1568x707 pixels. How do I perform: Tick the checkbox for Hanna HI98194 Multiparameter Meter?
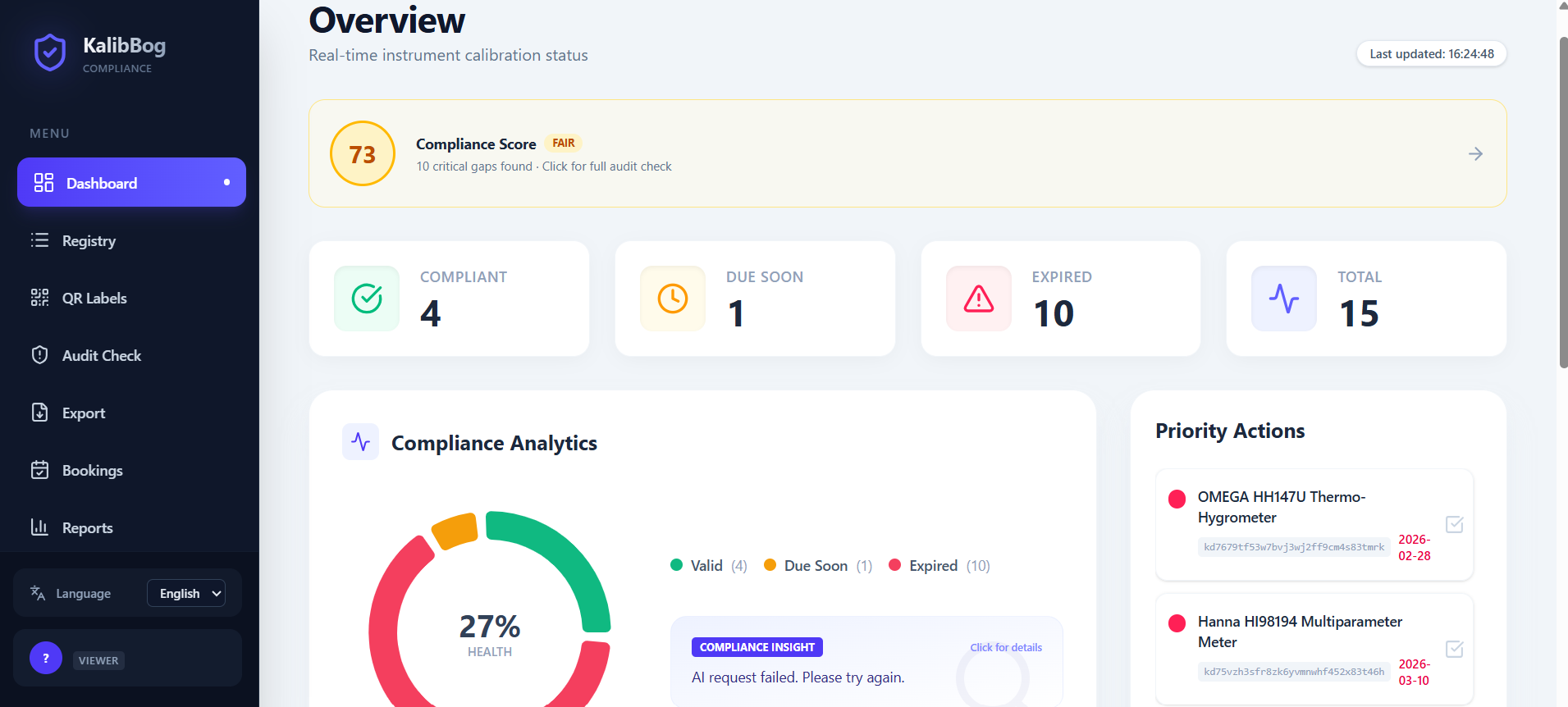1455,649
